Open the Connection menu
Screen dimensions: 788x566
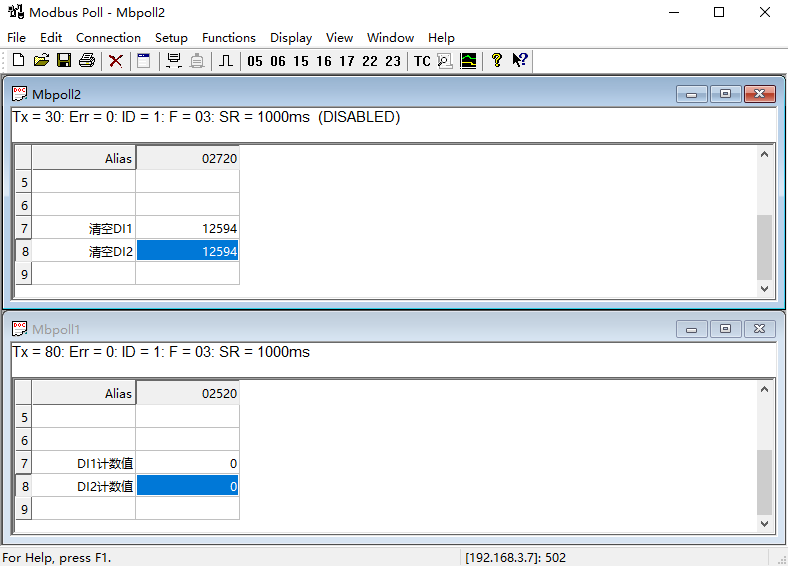(x=108, y=37)
